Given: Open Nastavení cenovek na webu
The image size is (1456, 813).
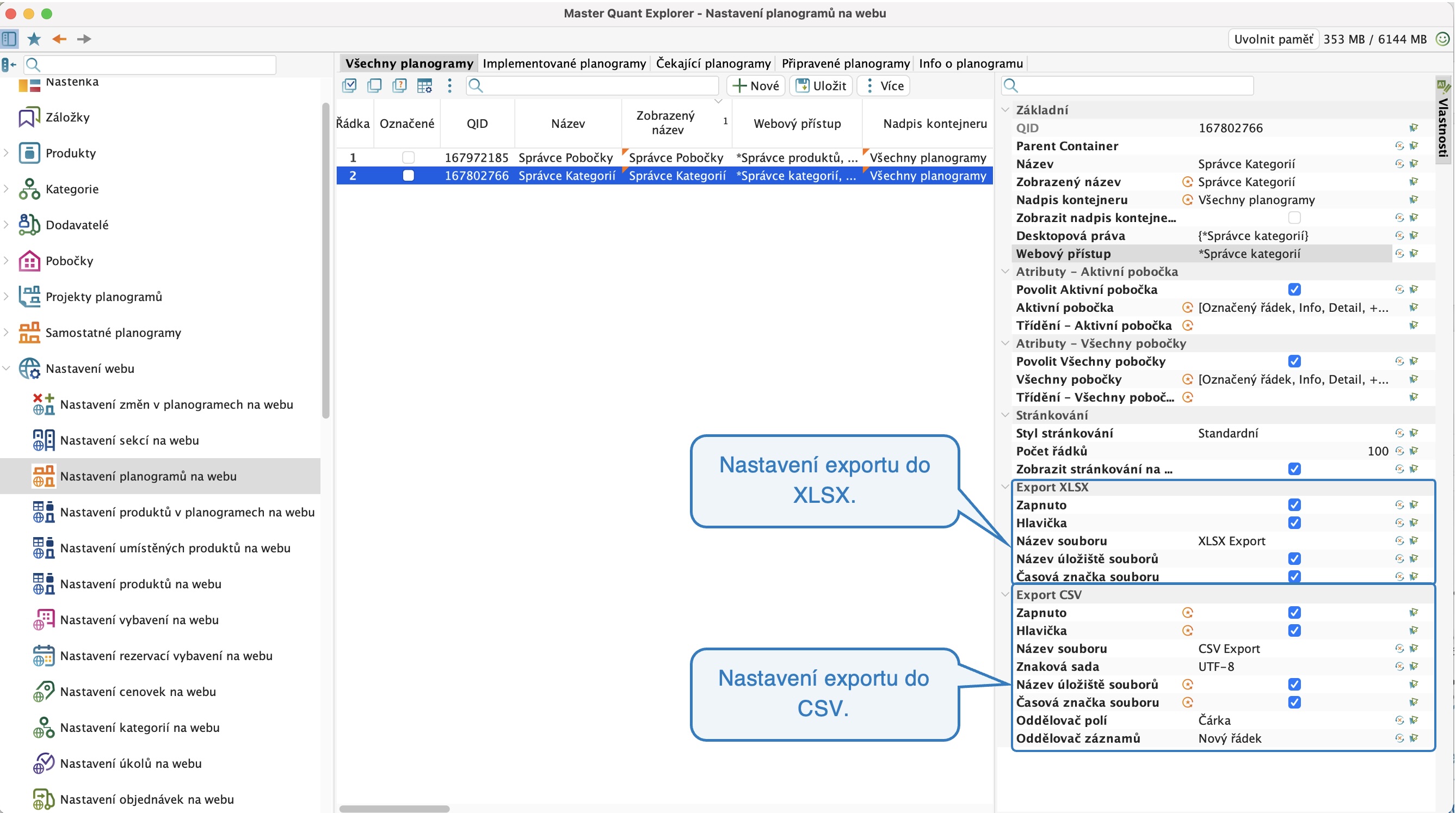Looking at the screenshot, I should click(x=138, y=692).
